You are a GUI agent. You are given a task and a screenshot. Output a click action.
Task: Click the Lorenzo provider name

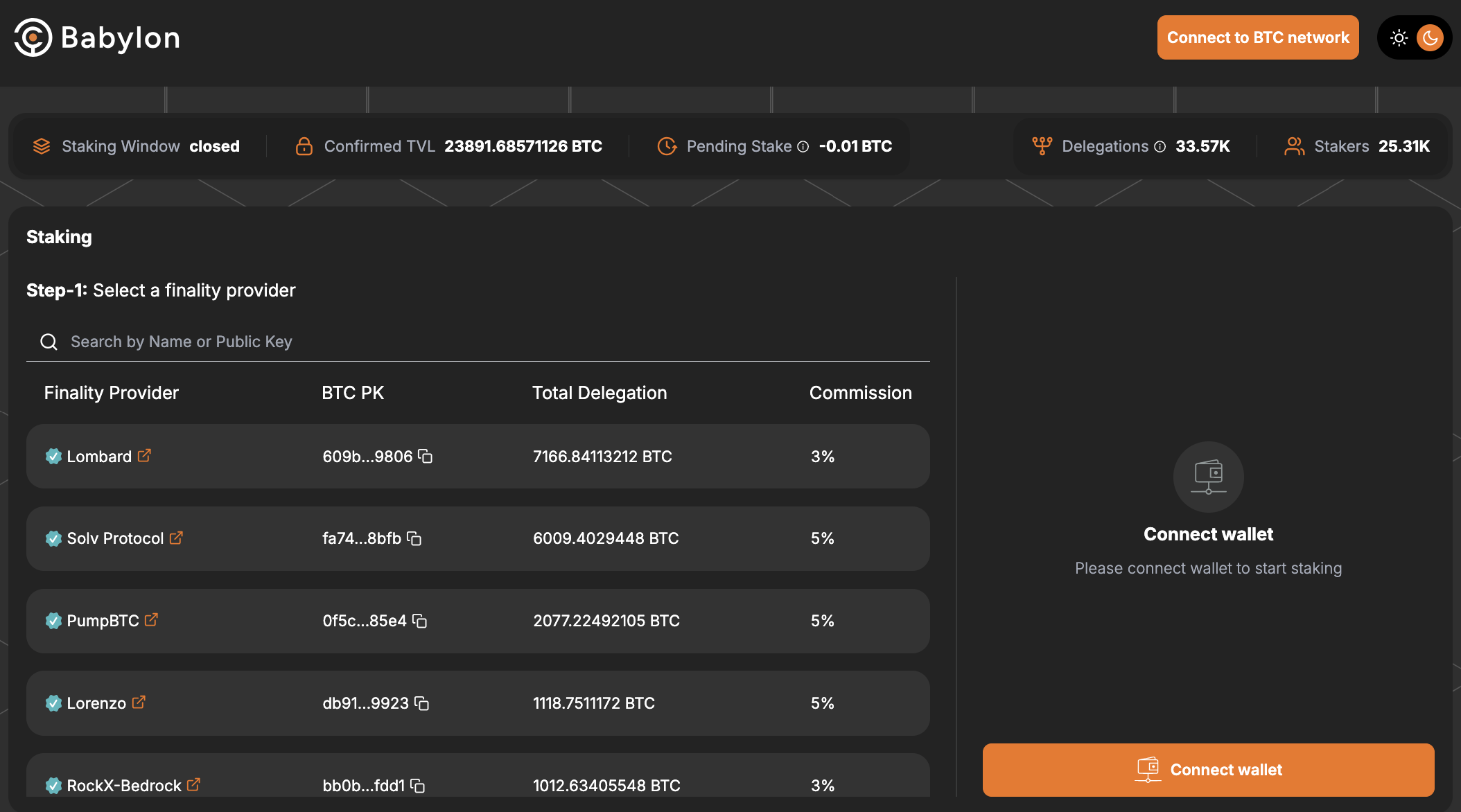(96, 703)
